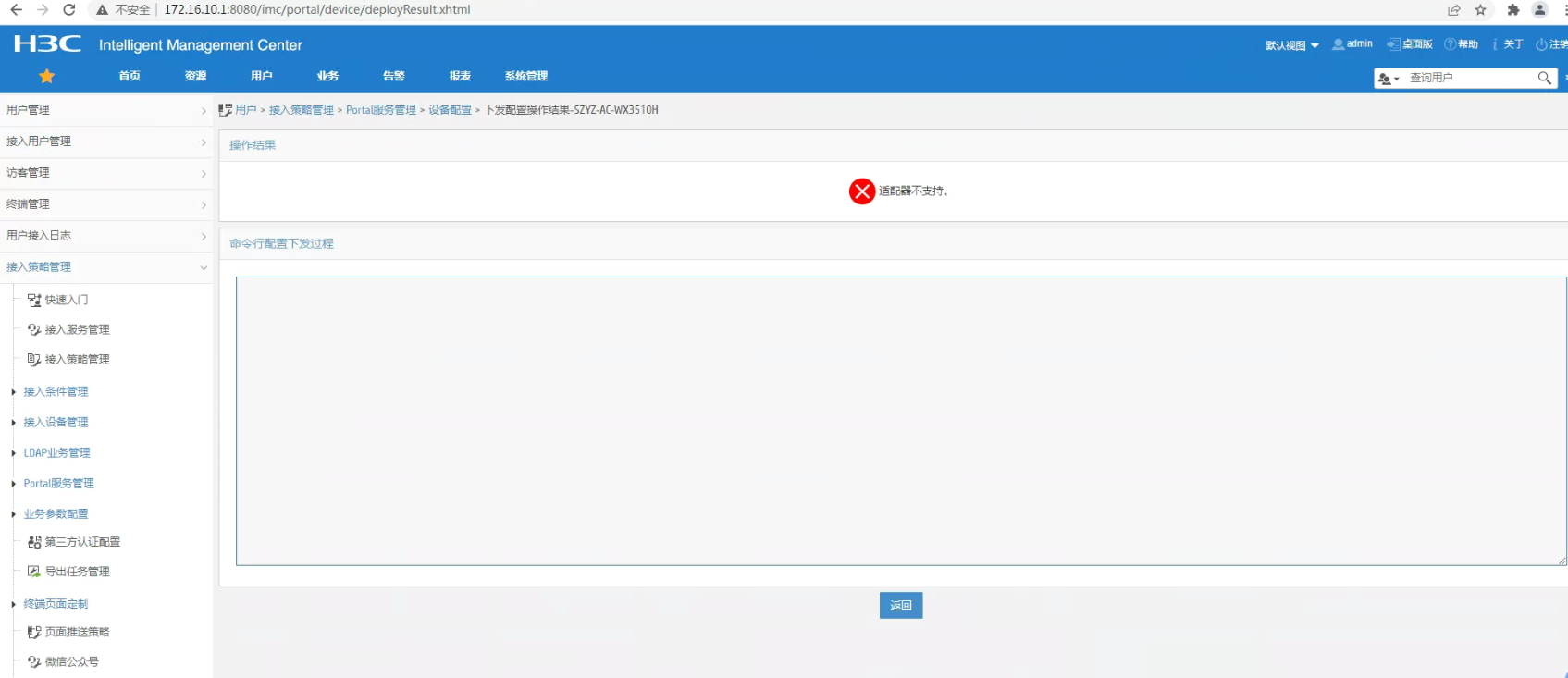Open the 系统管理 menu
This screenshot has height=678, width=1568.
tap(526, 76)
